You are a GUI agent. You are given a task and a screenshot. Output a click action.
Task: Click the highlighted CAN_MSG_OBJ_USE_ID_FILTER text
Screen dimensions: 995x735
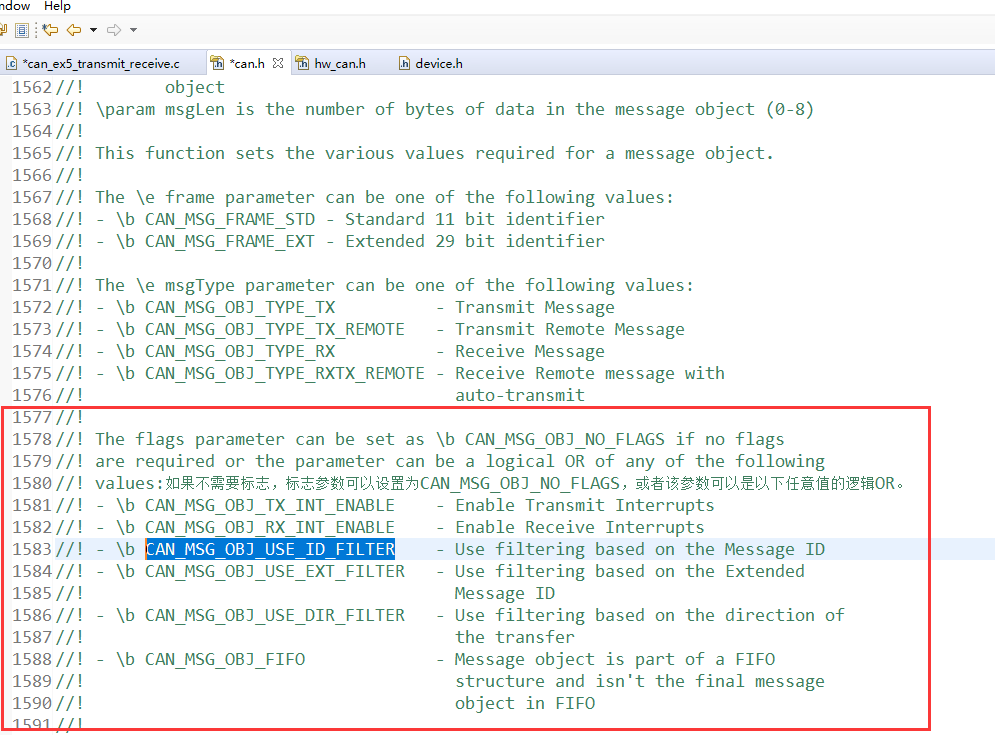coord(270,549)
